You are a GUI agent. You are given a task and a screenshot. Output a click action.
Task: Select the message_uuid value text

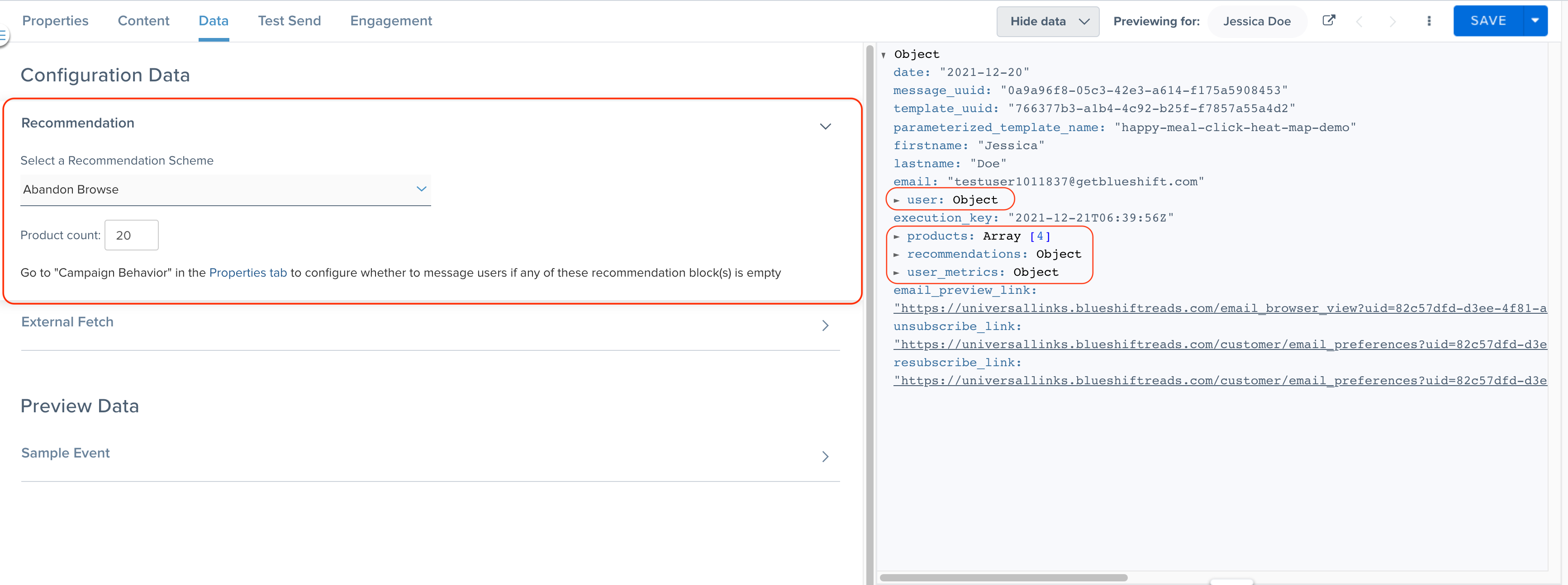pyautogui.click(x=1144, y=90)
